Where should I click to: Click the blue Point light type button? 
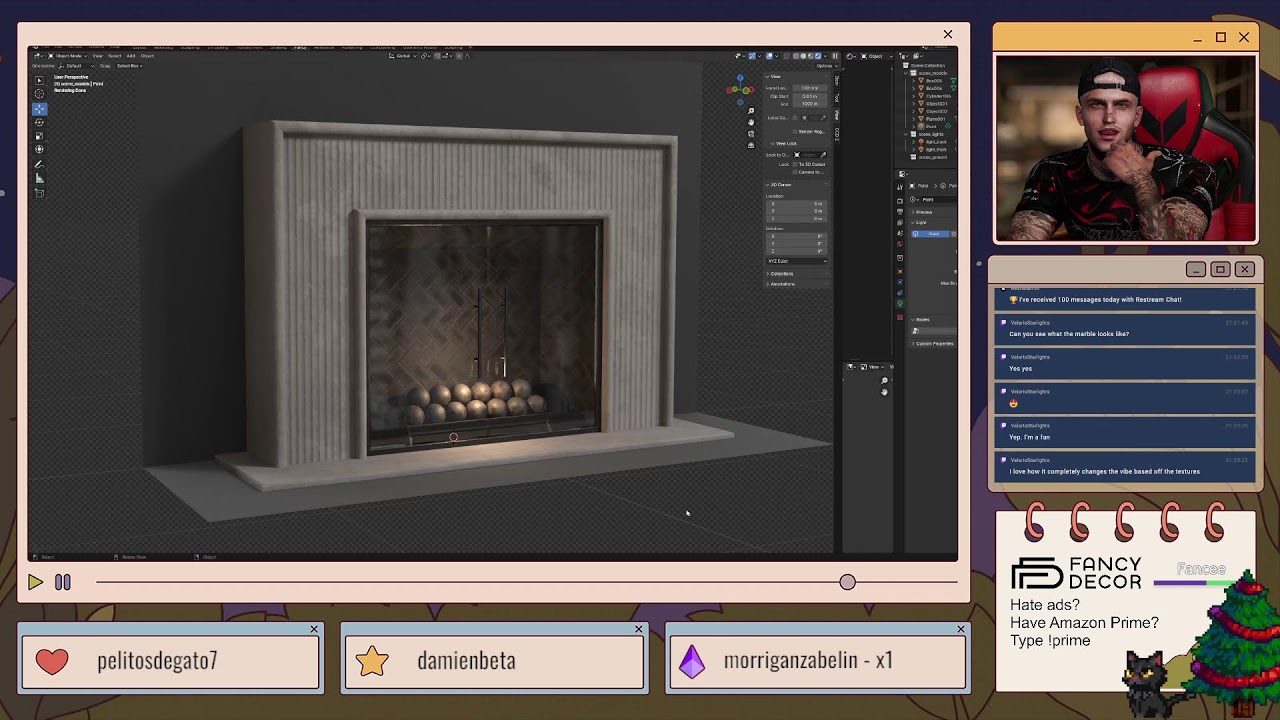[930, 234]
